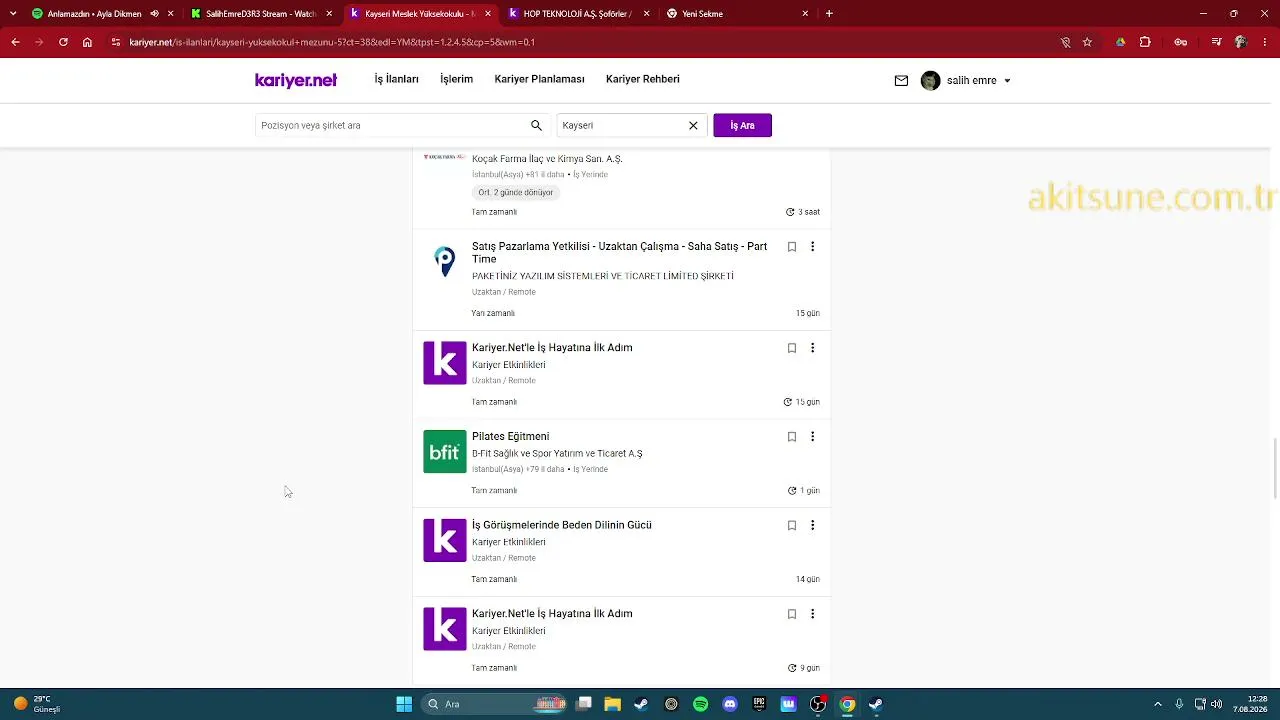Bookmark the Satış Pazarlama Yetkilisi listing

[792, 247]
